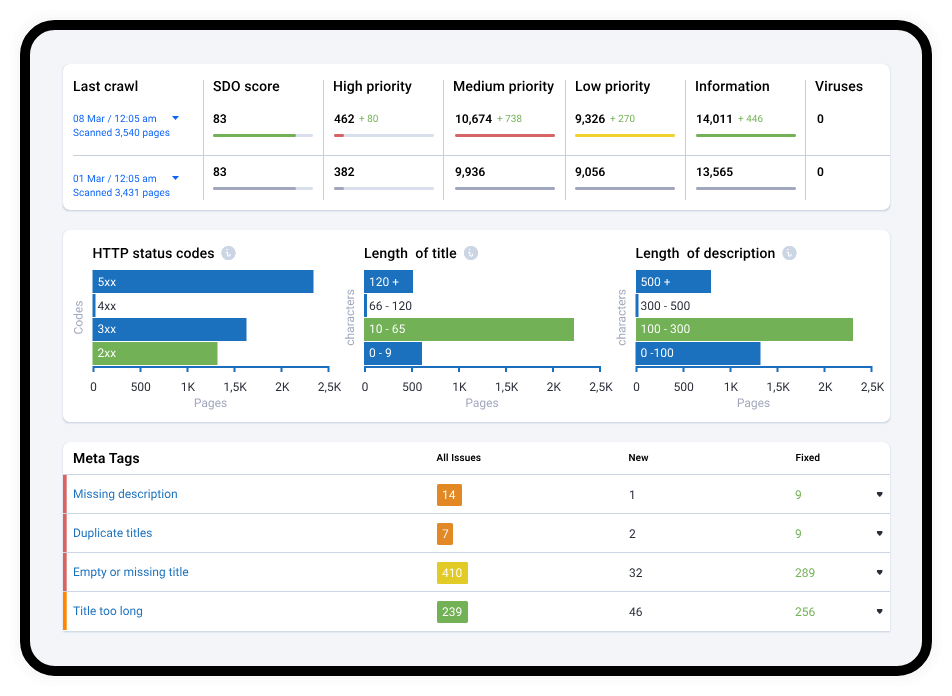Open the Title too long link
Screen dimensions: 952x696
(107, 611)
